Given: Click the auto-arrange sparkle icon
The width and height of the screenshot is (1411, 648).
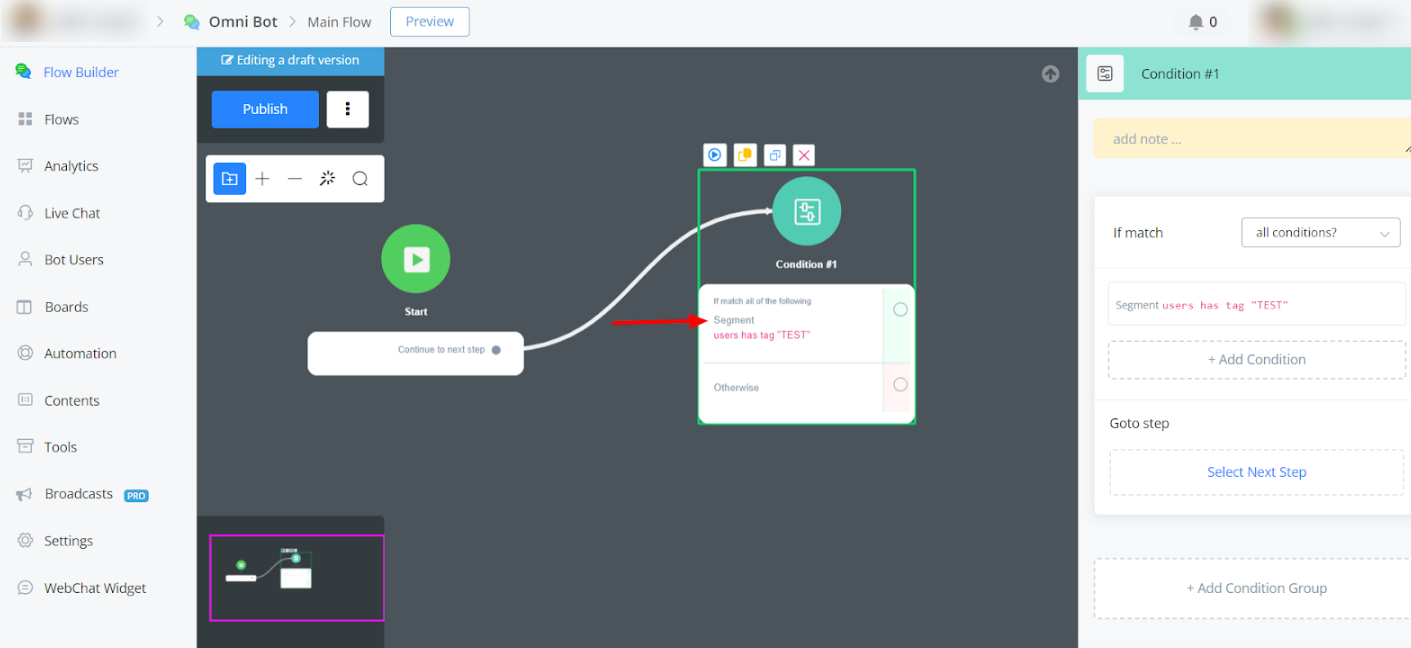Looking at the screenshot, I should [x=327, y=179].
